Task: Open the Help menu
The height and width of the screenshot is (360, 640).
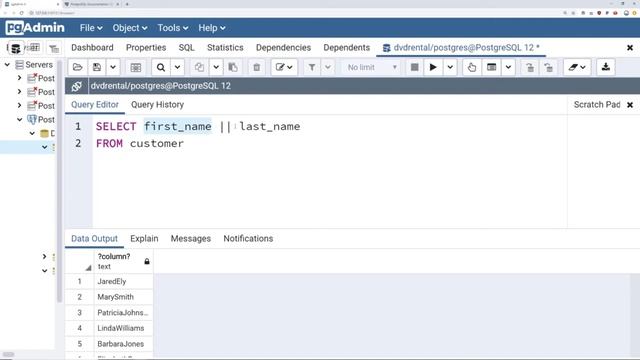Action: [x=211, y=28]
